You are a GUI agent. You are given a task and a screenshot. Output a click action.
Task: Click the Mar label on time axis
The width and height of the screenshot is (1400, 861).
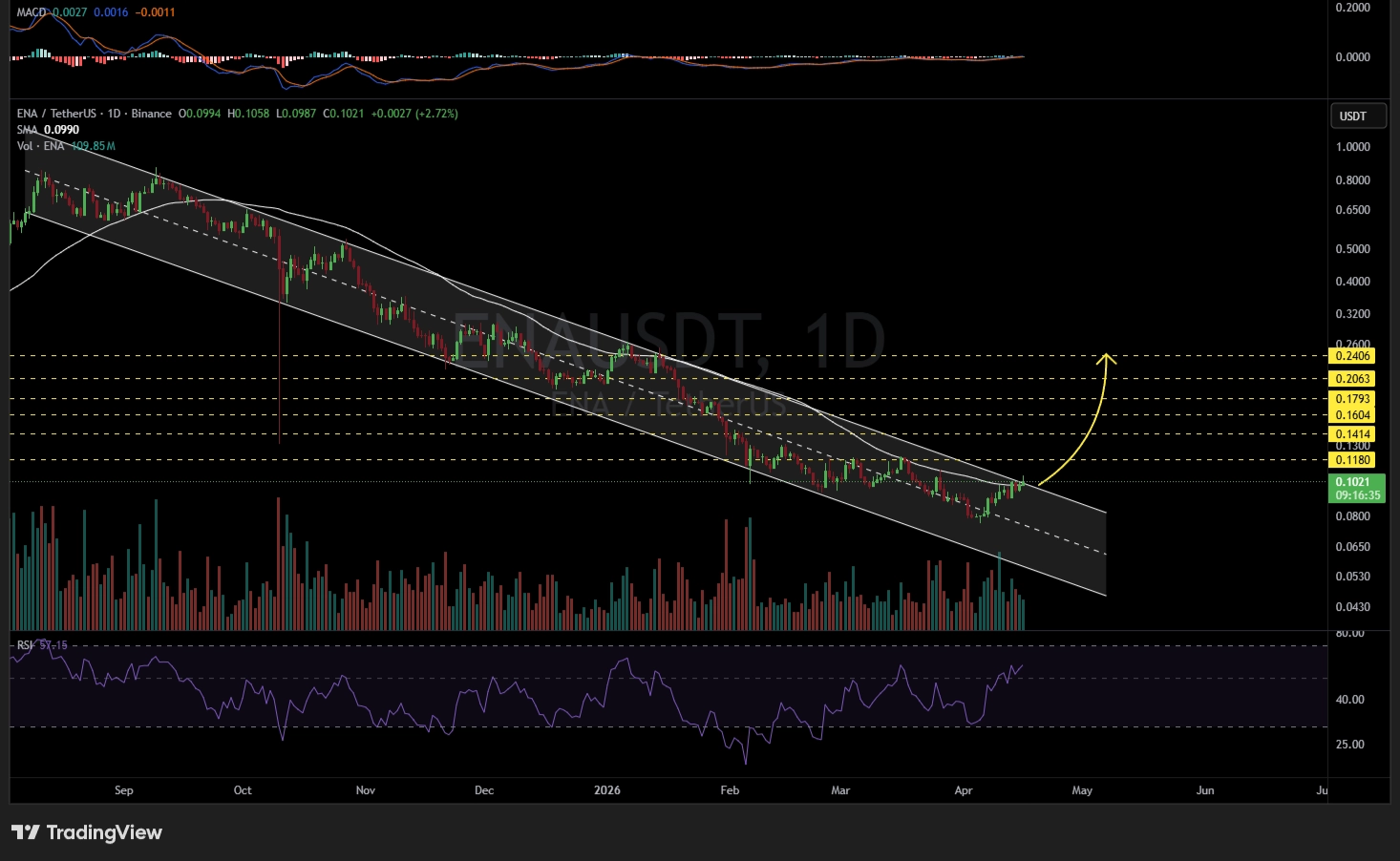click(840, 790)
